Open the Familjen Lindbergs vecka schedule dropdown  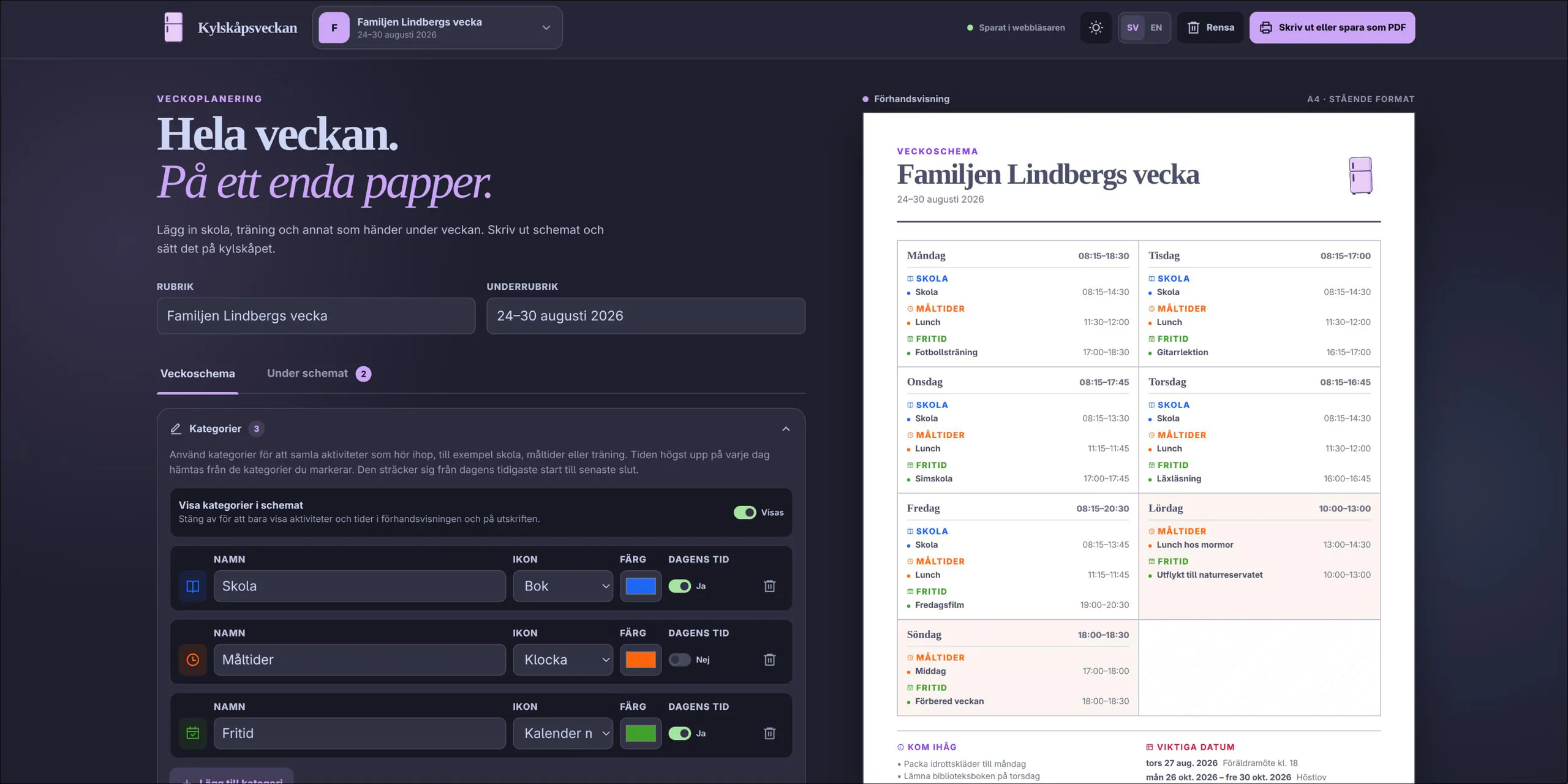coord(437,28)
